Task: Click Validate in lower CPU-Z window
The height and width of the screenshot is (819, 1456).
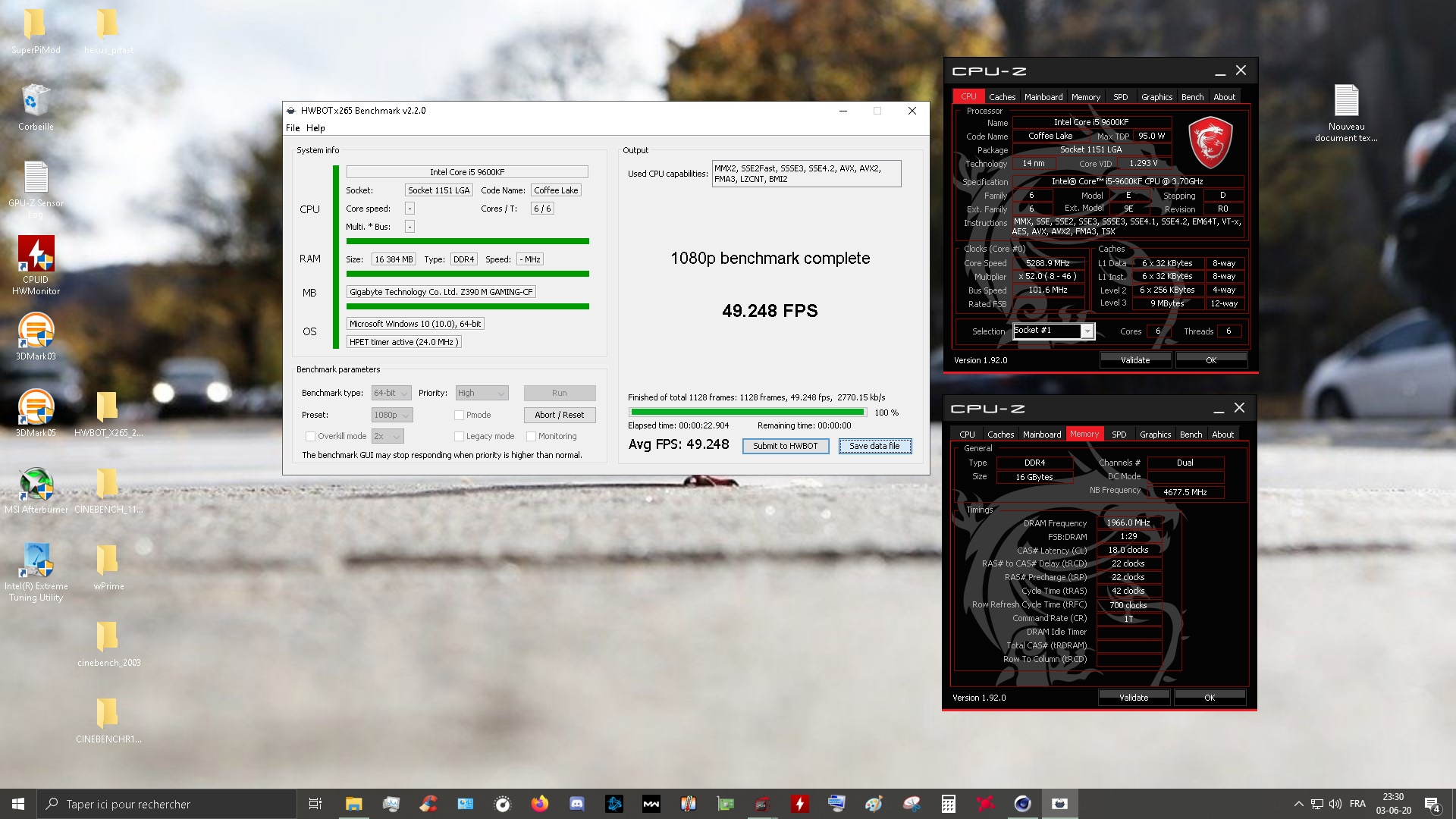Action: [x=1134, y=698]
